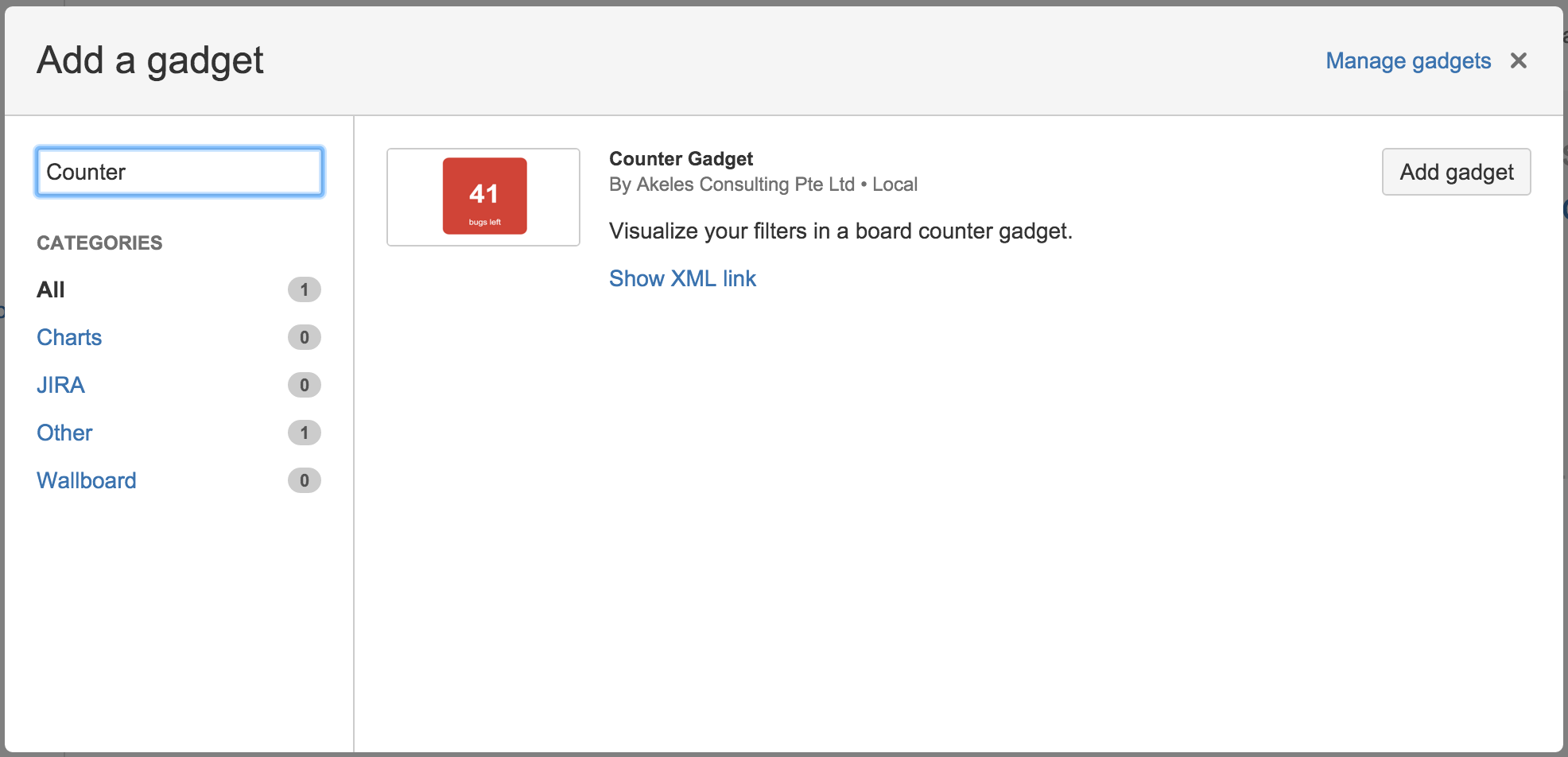Select the Other category
The width and height of the screenshot is (1568, 757).
point(64,433)
